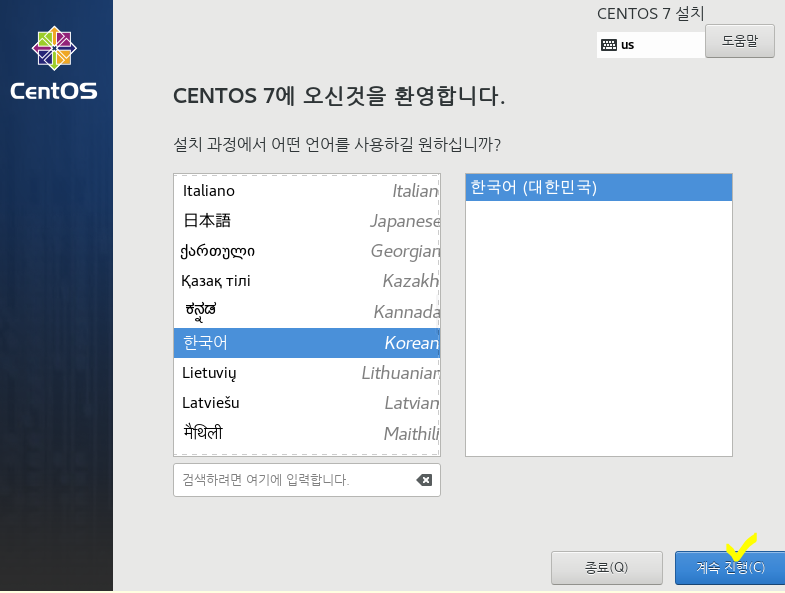Select the Maithili language row
The width and height of the screenshot is (785, 593).
click(x=307, y=433)
